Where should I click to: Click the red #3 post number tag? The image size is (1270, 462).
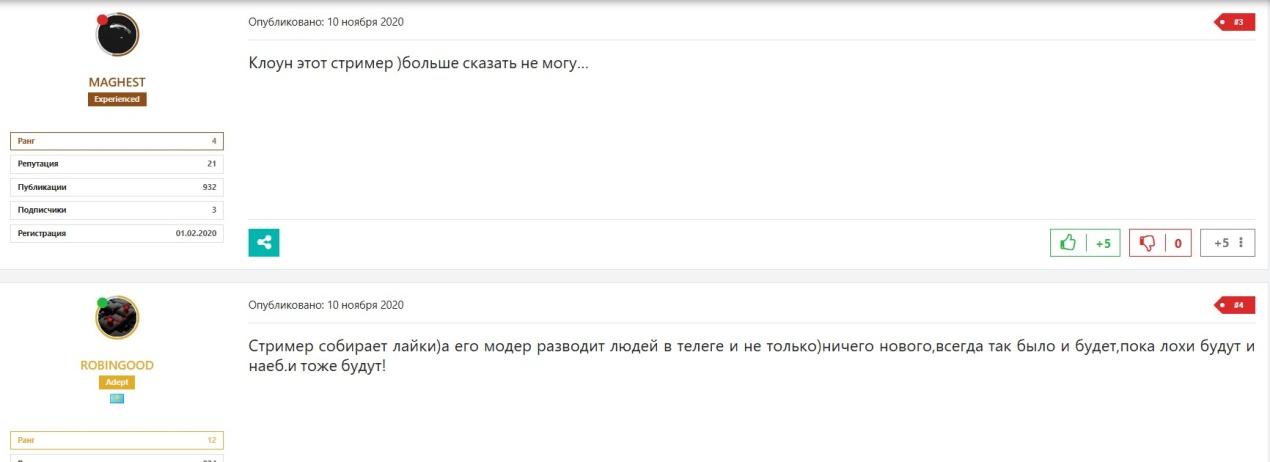pyautogui.click(x=1236, y=22)
